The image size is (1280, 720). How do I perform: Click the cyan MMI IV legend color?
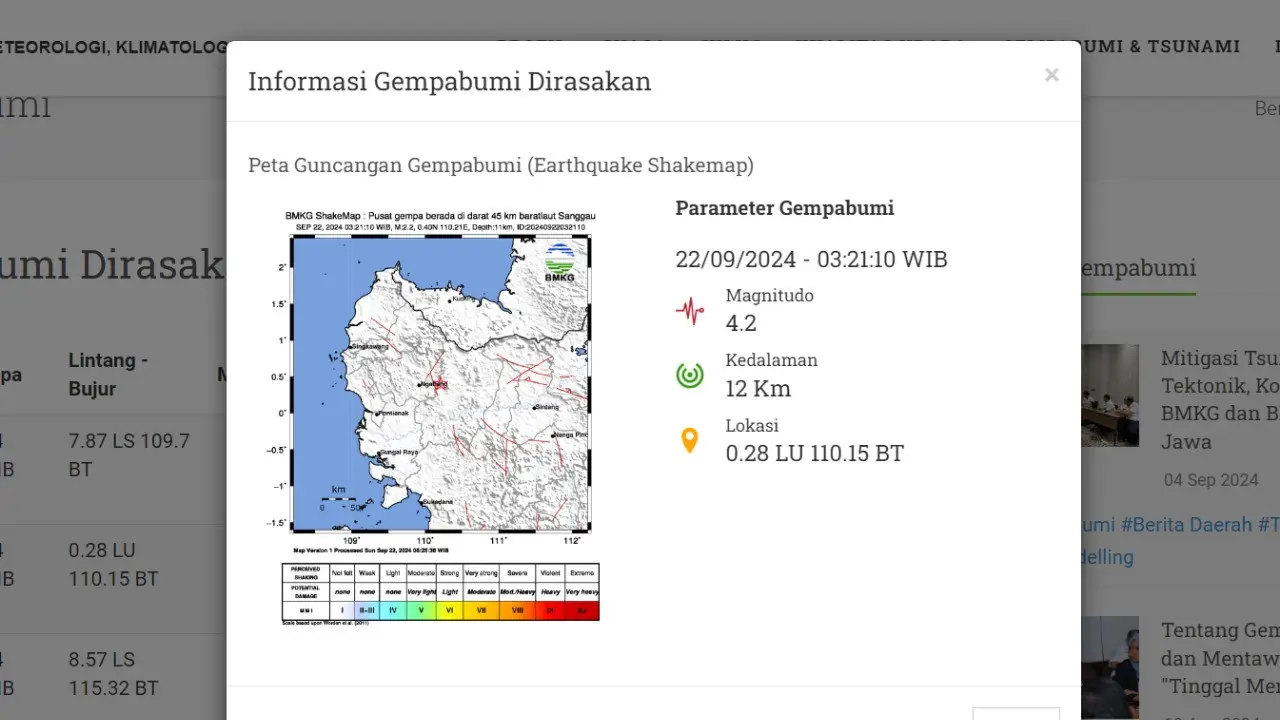coord(393,609)
